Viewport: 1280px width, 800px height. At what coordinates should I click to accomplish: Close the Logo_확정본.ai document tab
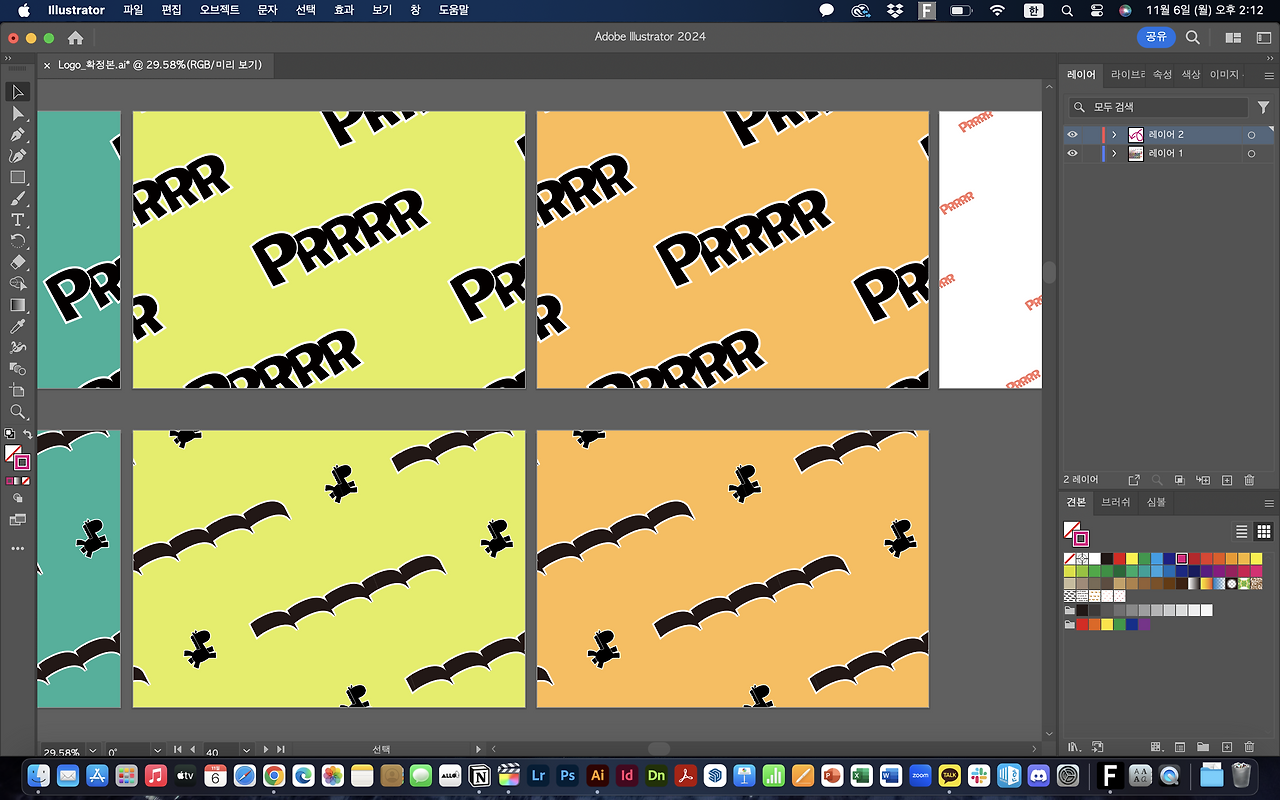coord(47,65)
